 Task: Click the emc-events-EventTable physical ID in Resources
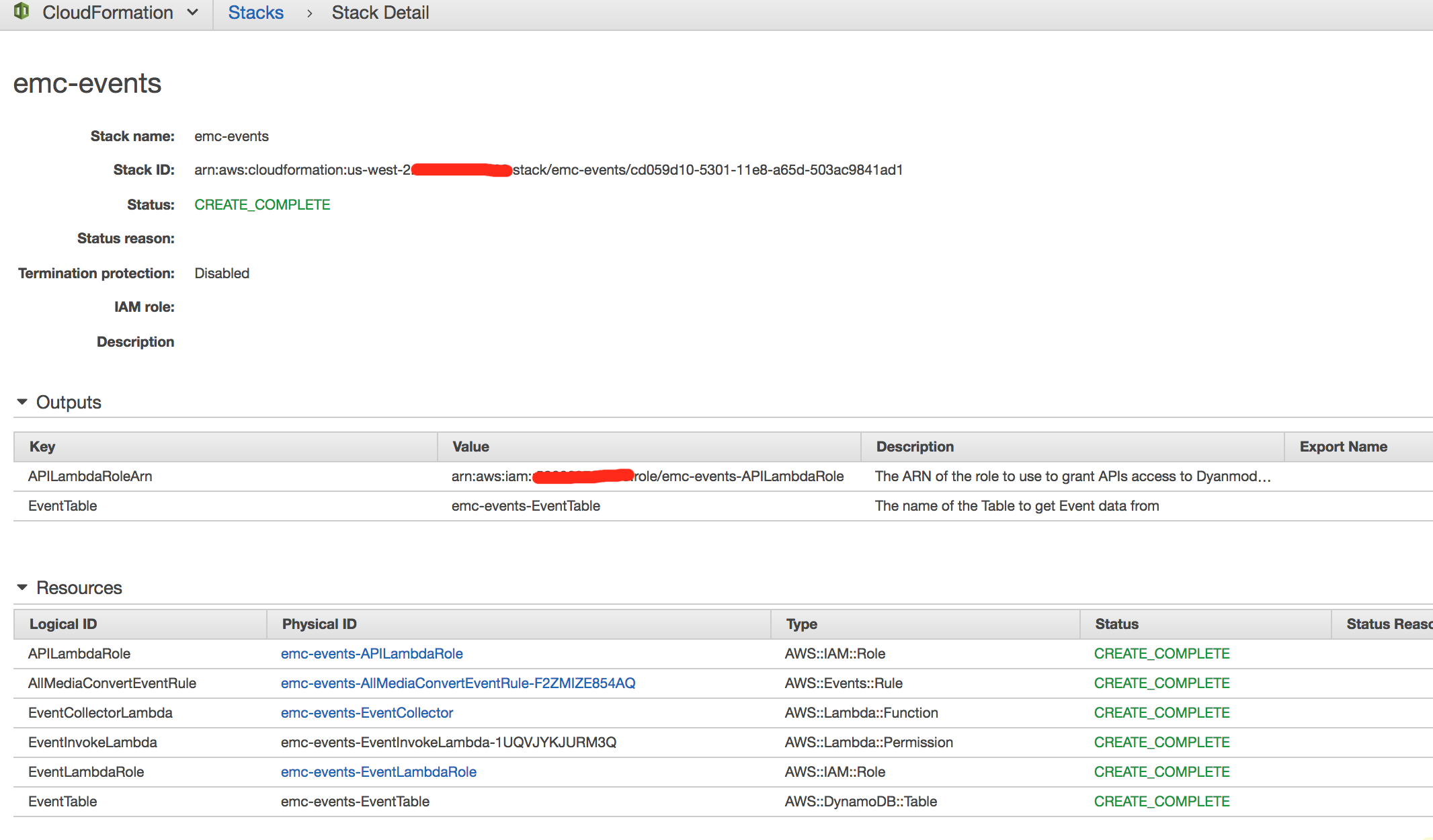click(x=355, y=802)
